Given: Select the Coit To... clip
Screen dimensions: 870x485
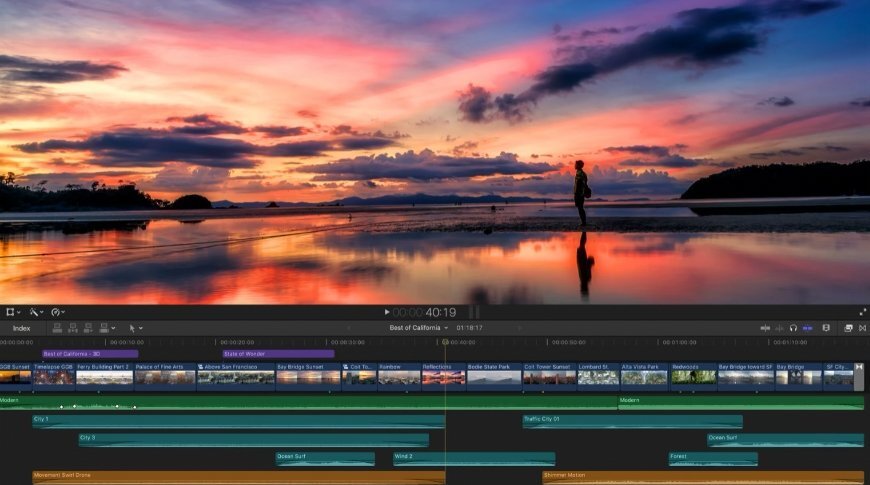Looking at the screenshot, I should 359,375.
